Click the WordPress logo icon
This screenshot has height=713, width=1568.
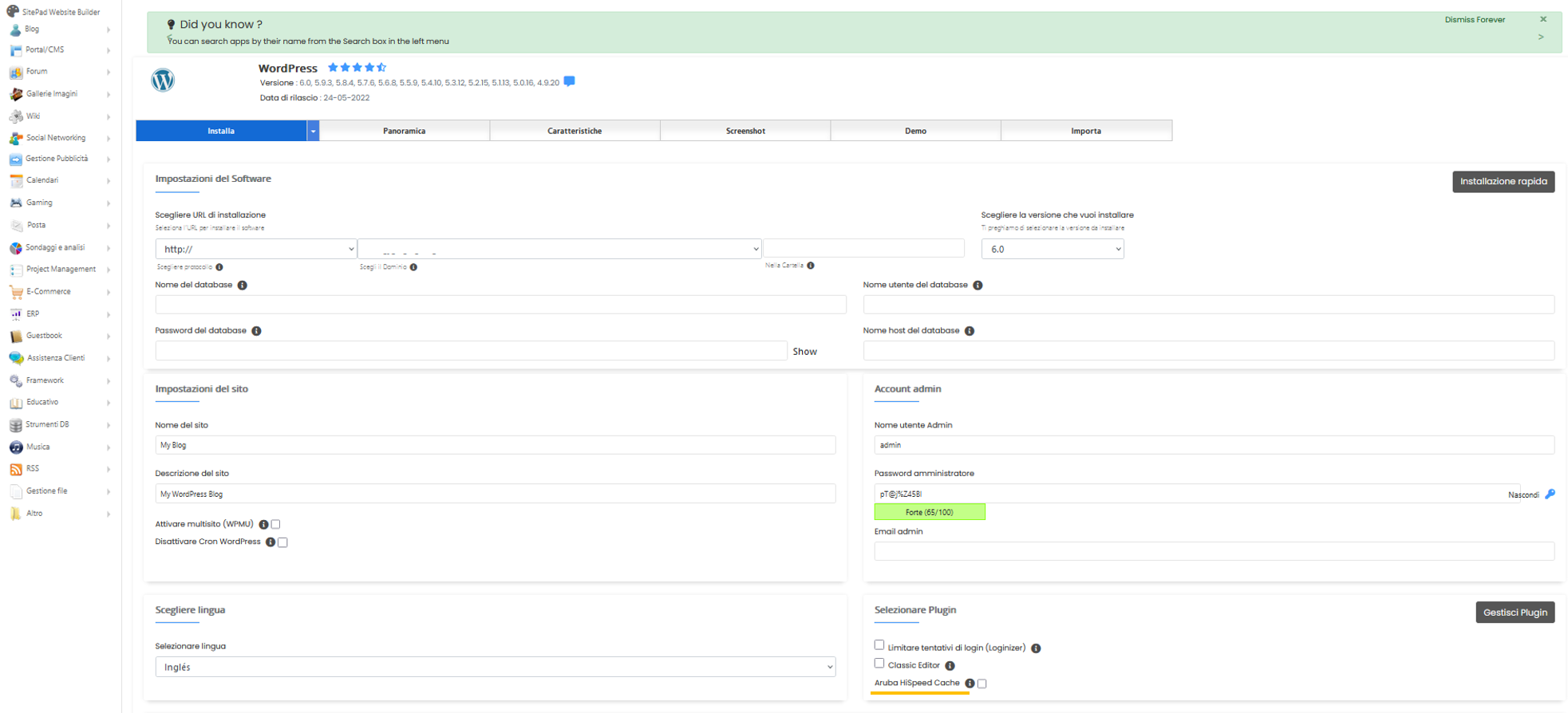click(163, 81)
